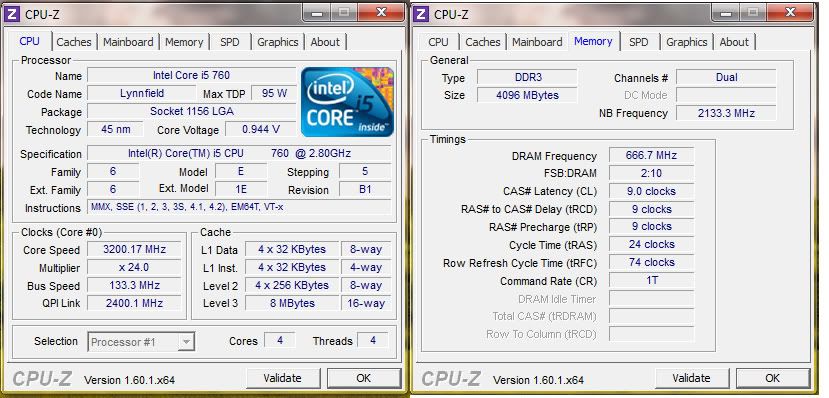The image size is (829, 398).
Task: Click the processor Name field Intel Core i5 760
Action: point(191,75)
